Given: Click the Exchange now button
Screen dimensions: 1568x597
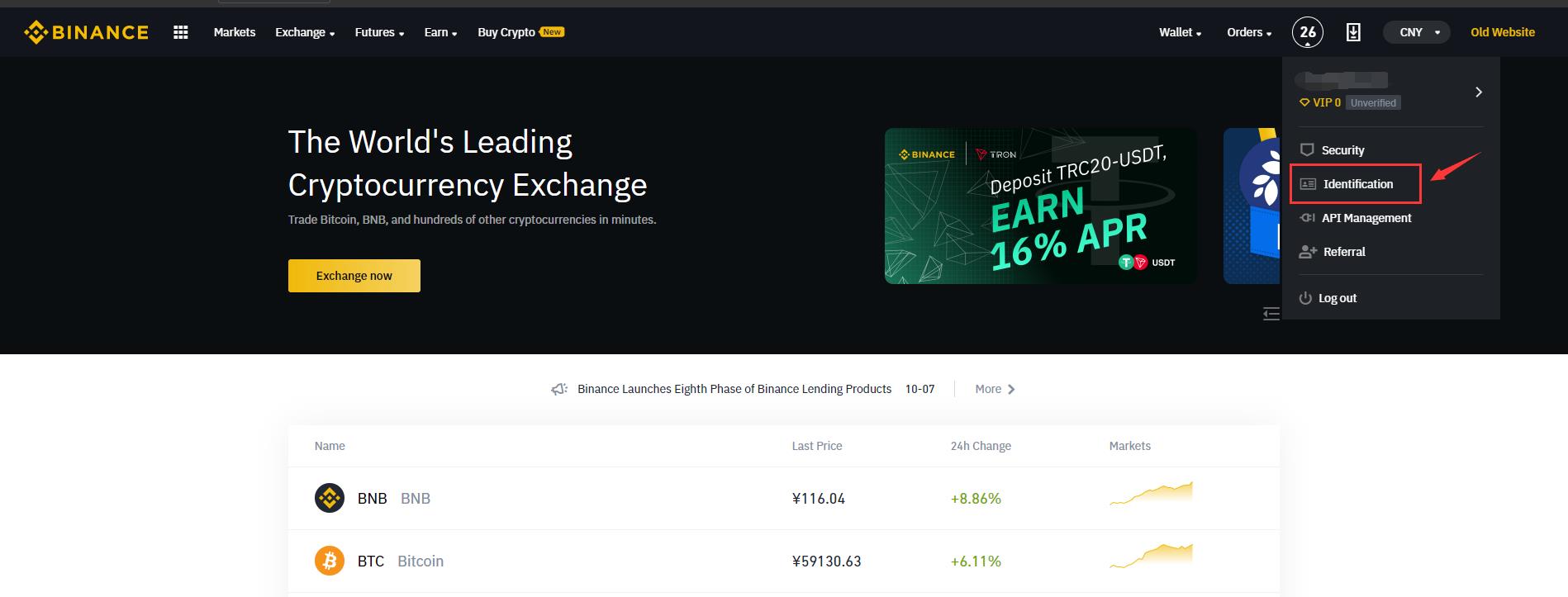Looking at the screenshot, I should (x=354, y=275).
